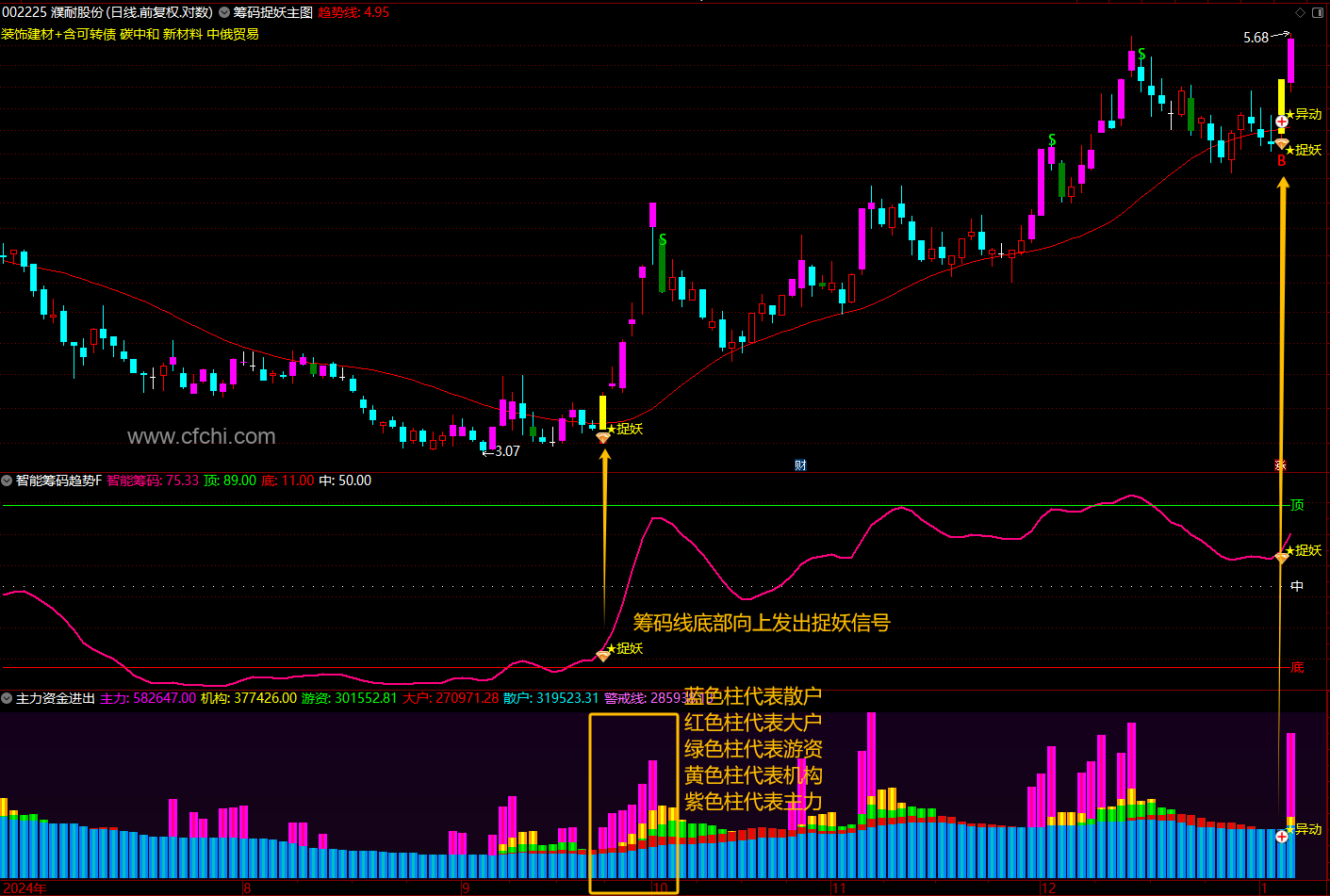Click the diamond icon at the chip line's right end
This screenshot has width=1330, height=896.
pyautogui.click(x=1282, y=557)
